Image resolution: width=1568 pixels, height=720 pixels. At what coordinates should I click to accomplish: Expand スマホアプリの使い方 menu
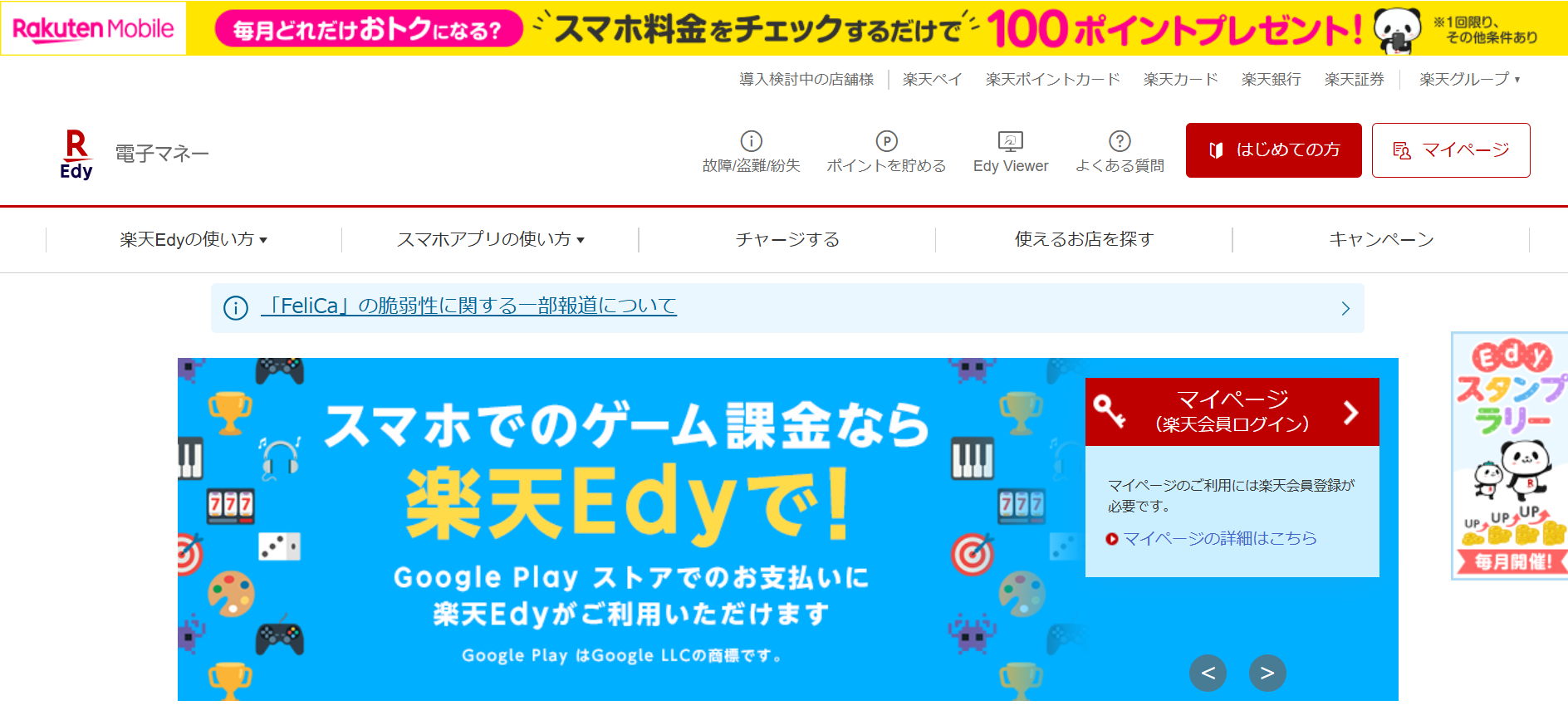pyautogui.click(x=490, y=239)
